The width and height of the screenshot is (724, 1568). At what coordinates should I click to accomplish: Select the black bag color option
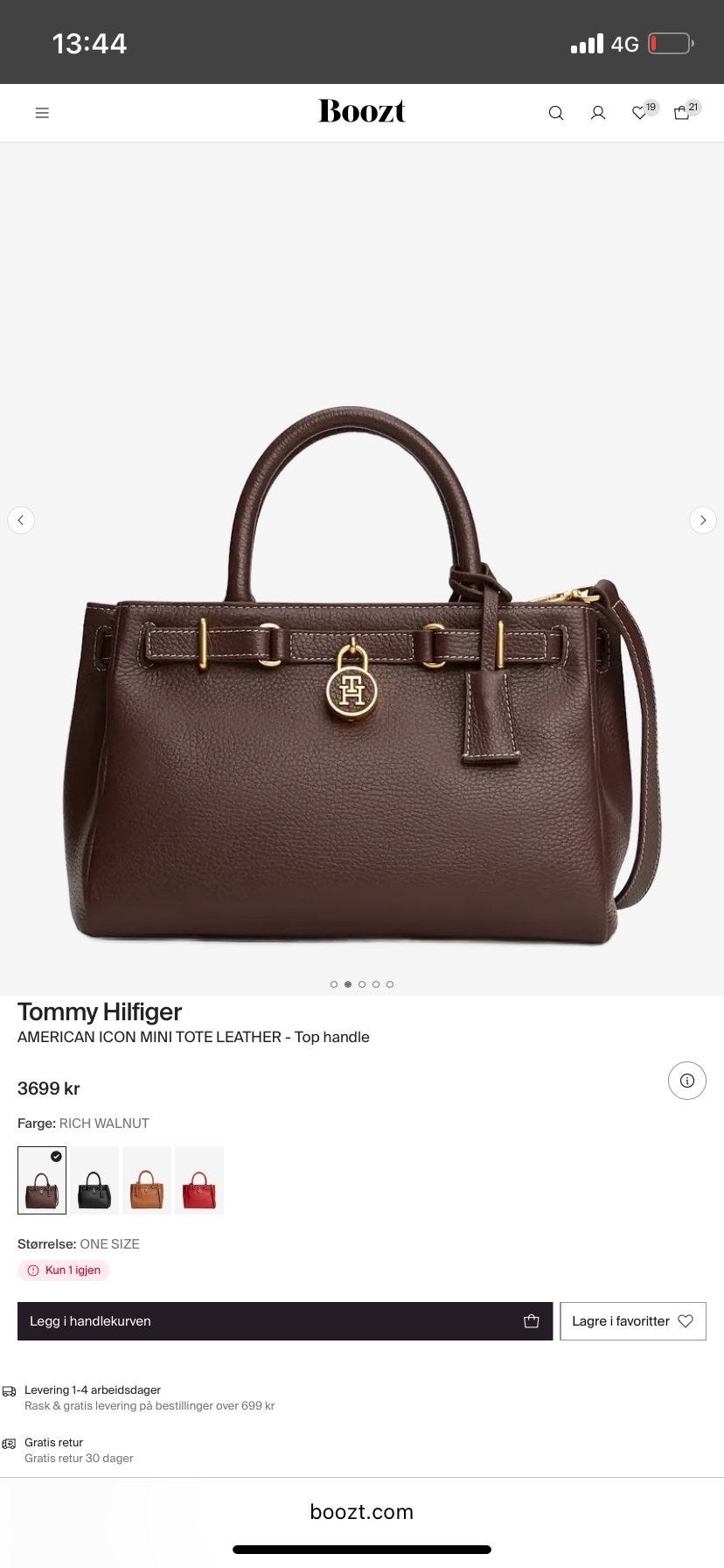pos(94,1180)
